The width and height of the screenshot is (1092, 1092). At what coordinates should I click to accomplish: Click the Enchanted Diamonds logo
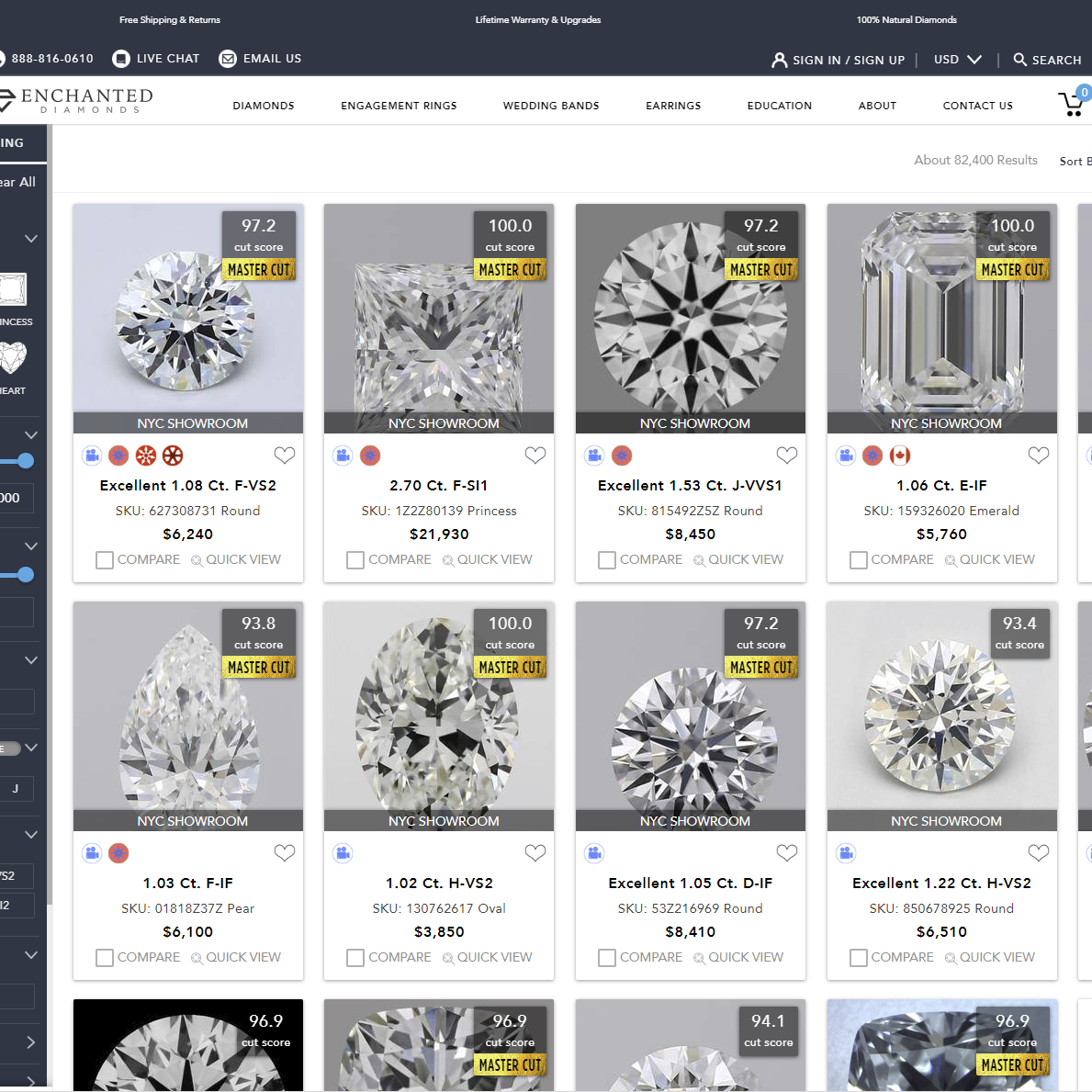tap(75, 100)
